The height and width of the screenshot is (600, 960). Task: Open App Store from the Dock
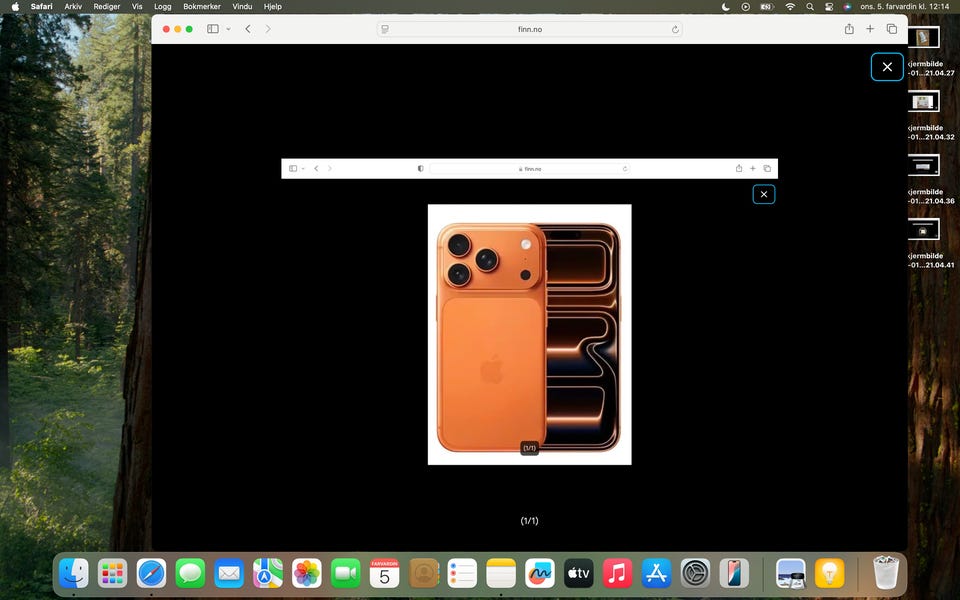click(656, 574)
